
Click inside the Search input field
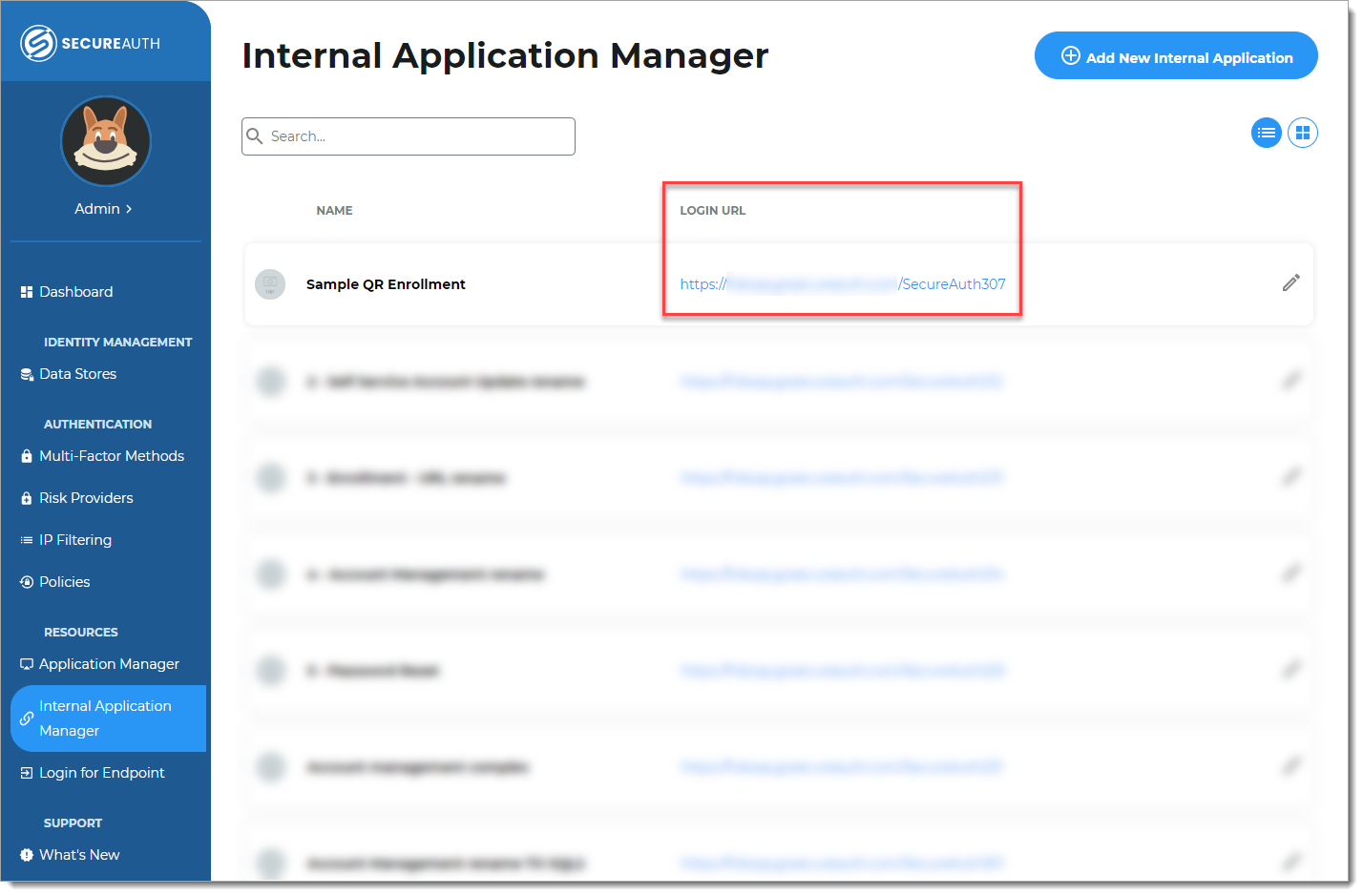(x=418, y=136)
